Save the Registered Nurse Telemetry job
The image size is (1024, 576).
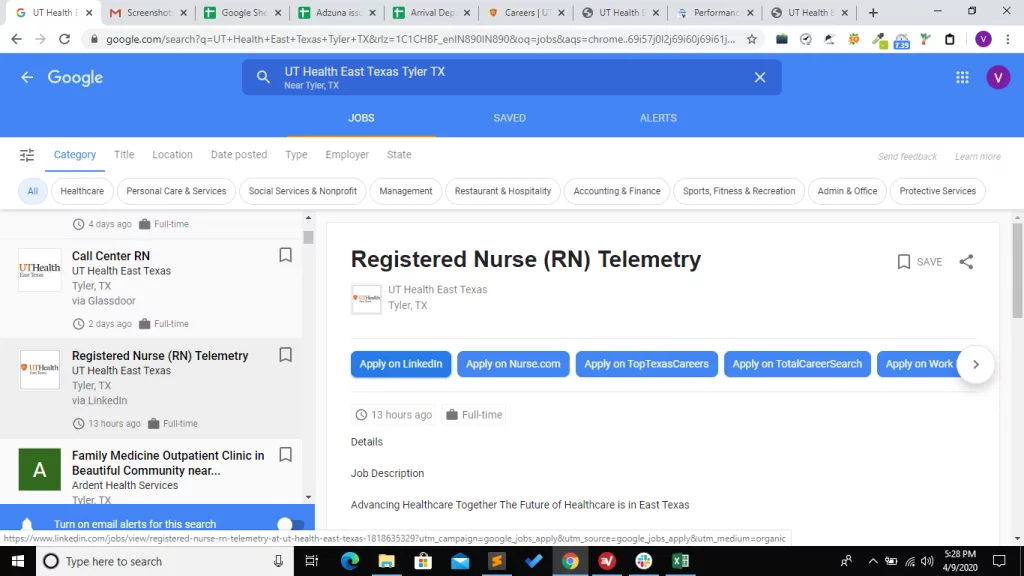point(920,262)
